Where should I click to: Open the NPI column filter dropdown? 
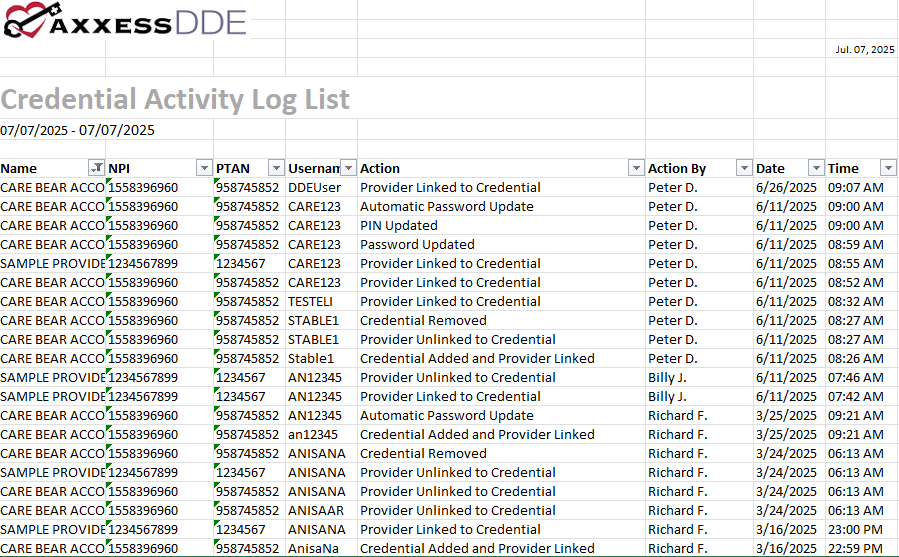[x=203, y=168]
